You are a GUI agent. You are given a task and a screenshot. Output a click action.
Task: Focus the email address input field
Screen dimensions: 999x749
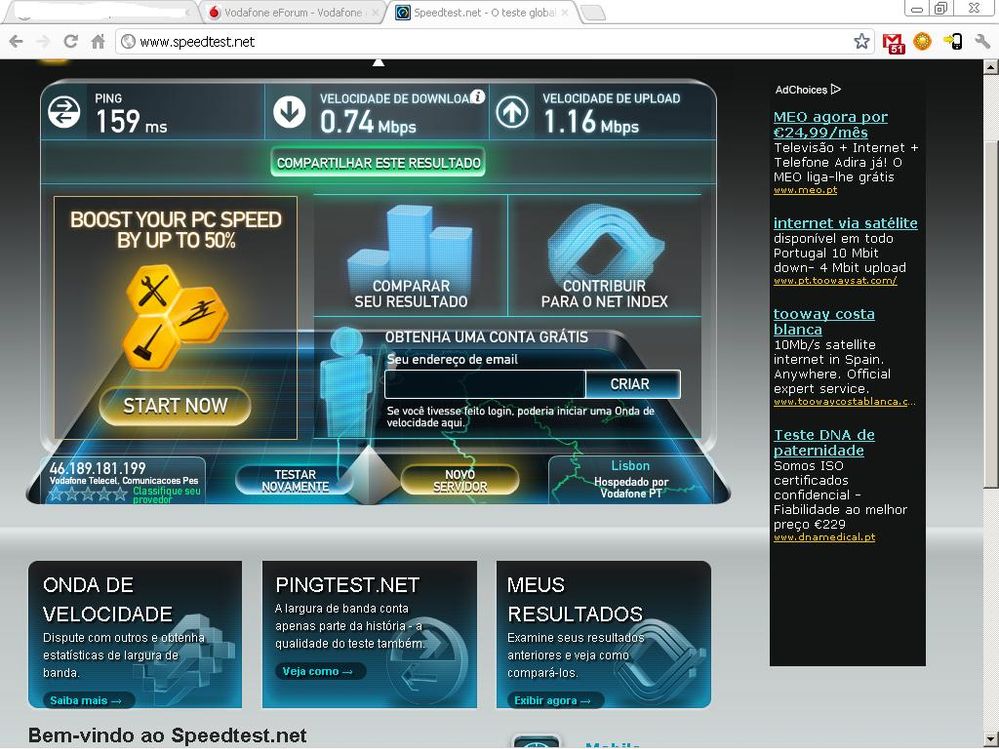click(484, 384)
